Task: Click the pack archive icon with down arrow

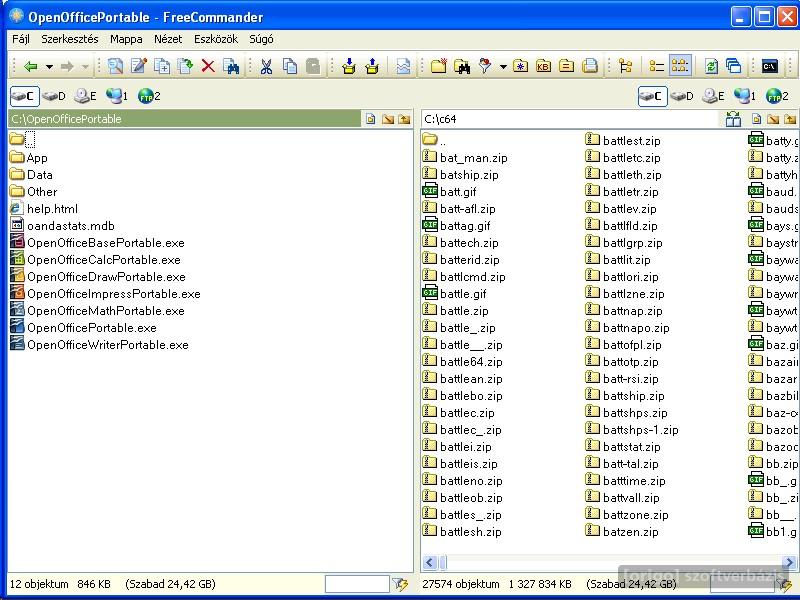Action: coord(349,66)
